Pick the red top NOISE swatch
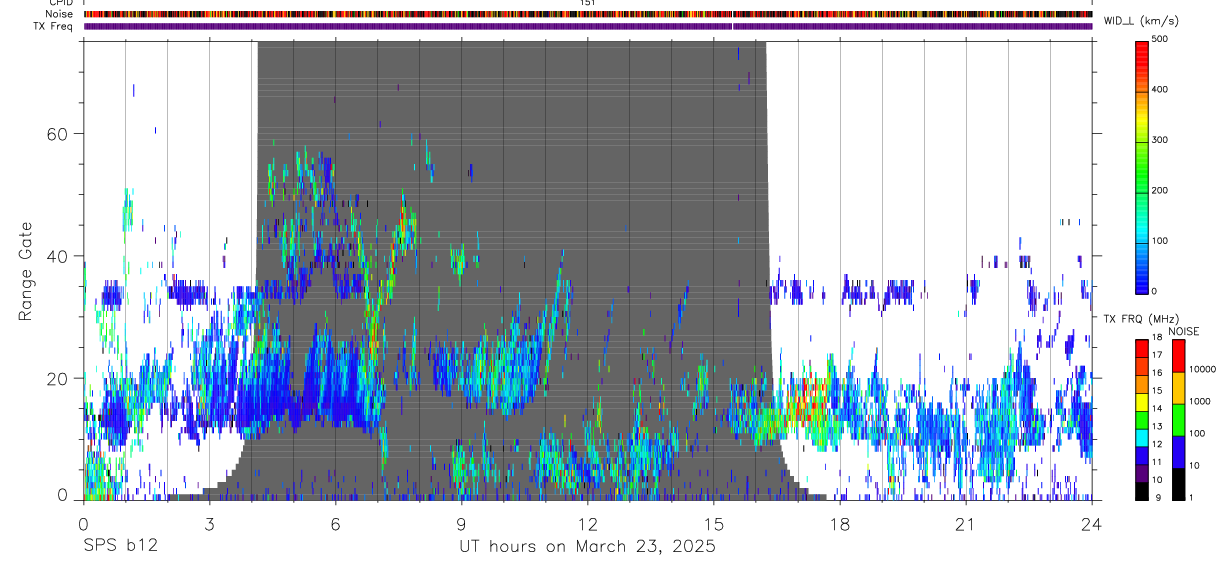 (x=1178, y=356)
